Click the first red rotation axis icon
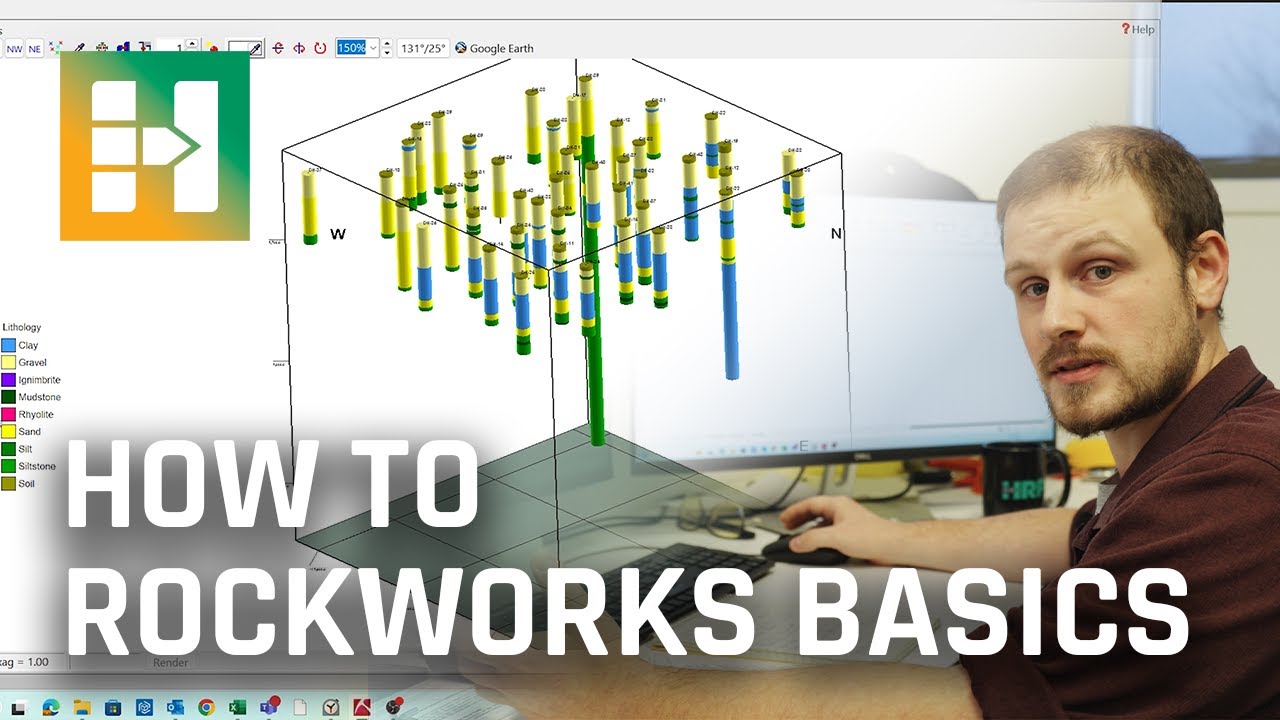Viewport: 1280px width, 720px height. click(278, 48)
